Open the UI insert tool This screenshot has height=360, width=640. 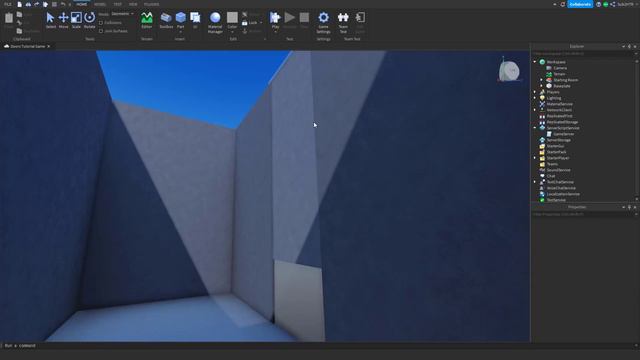[195, 20]
